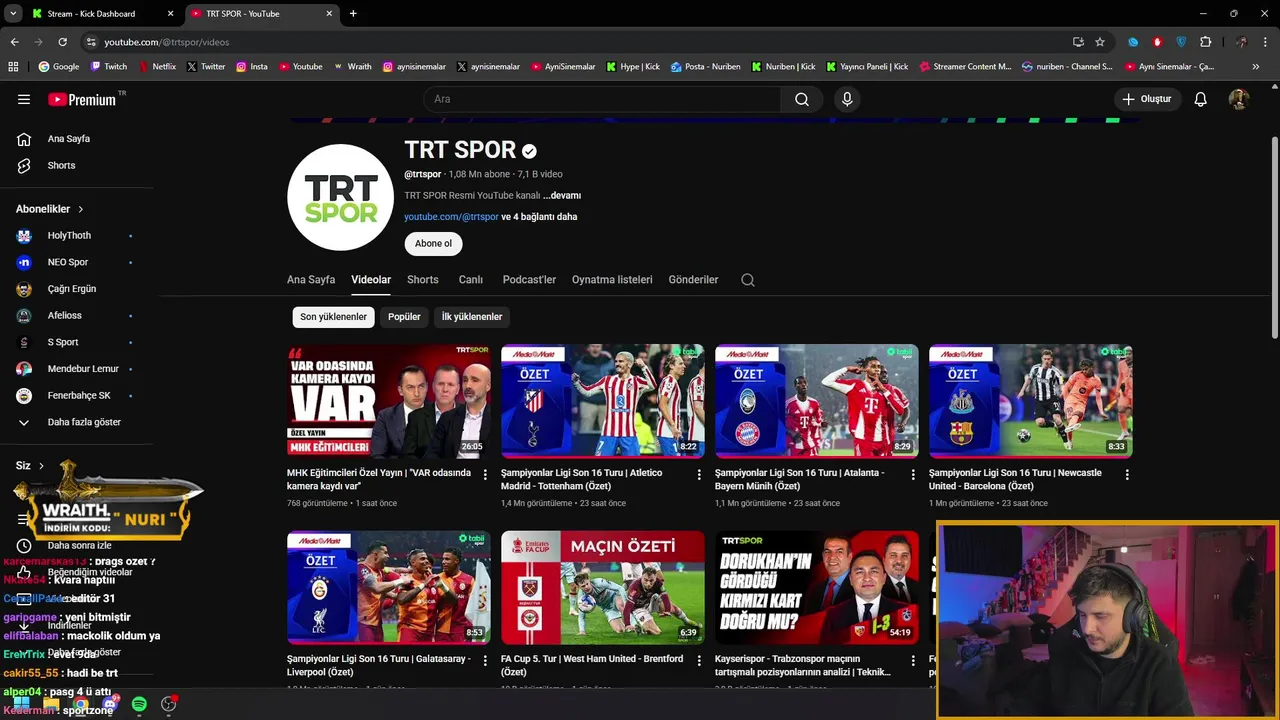Search within the TRT SPOR channel

click(748, 280)
